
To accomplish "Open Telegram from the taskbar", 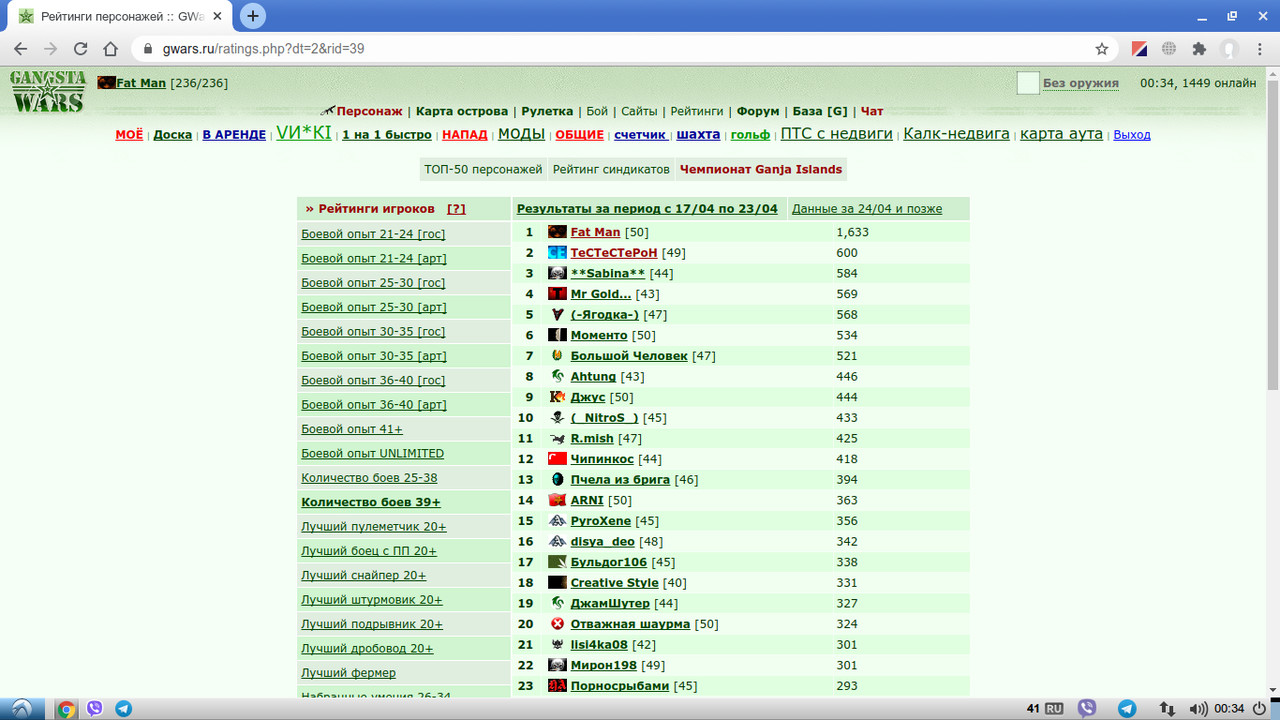I will click(124, 709).
